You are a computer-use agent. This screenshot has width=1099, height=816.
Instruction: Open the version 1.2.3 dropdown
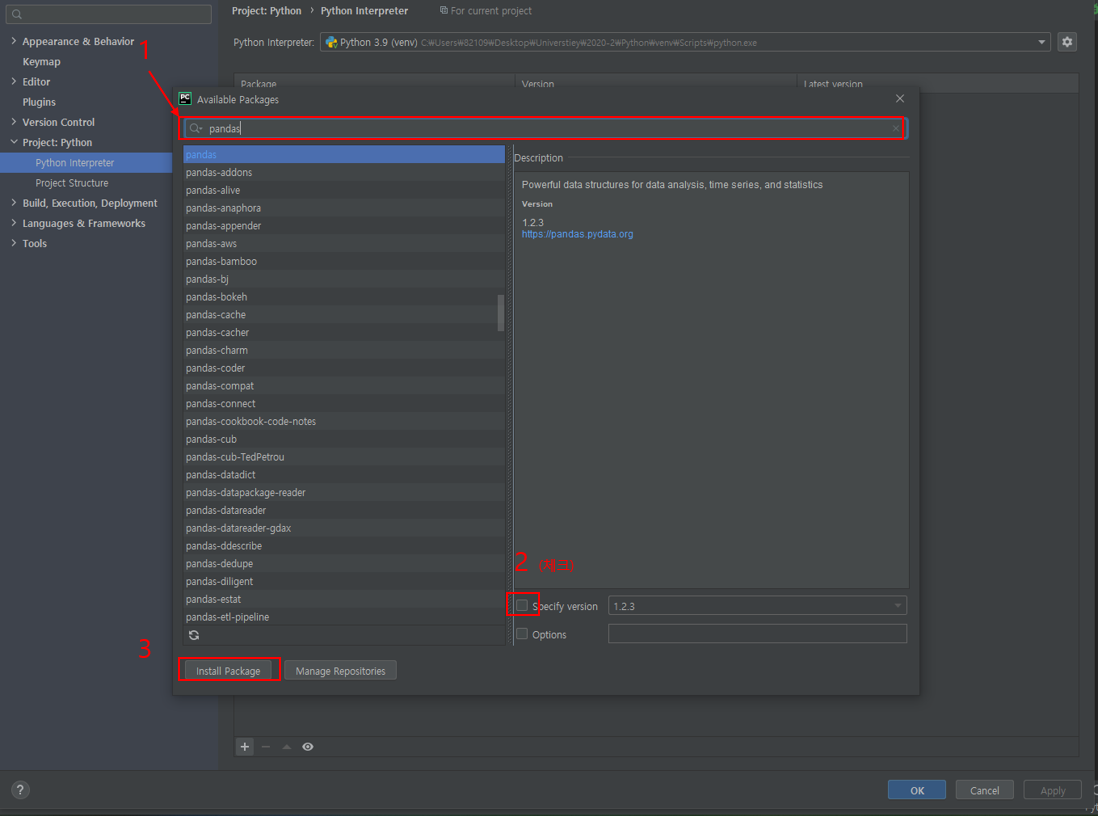point(898,606)
